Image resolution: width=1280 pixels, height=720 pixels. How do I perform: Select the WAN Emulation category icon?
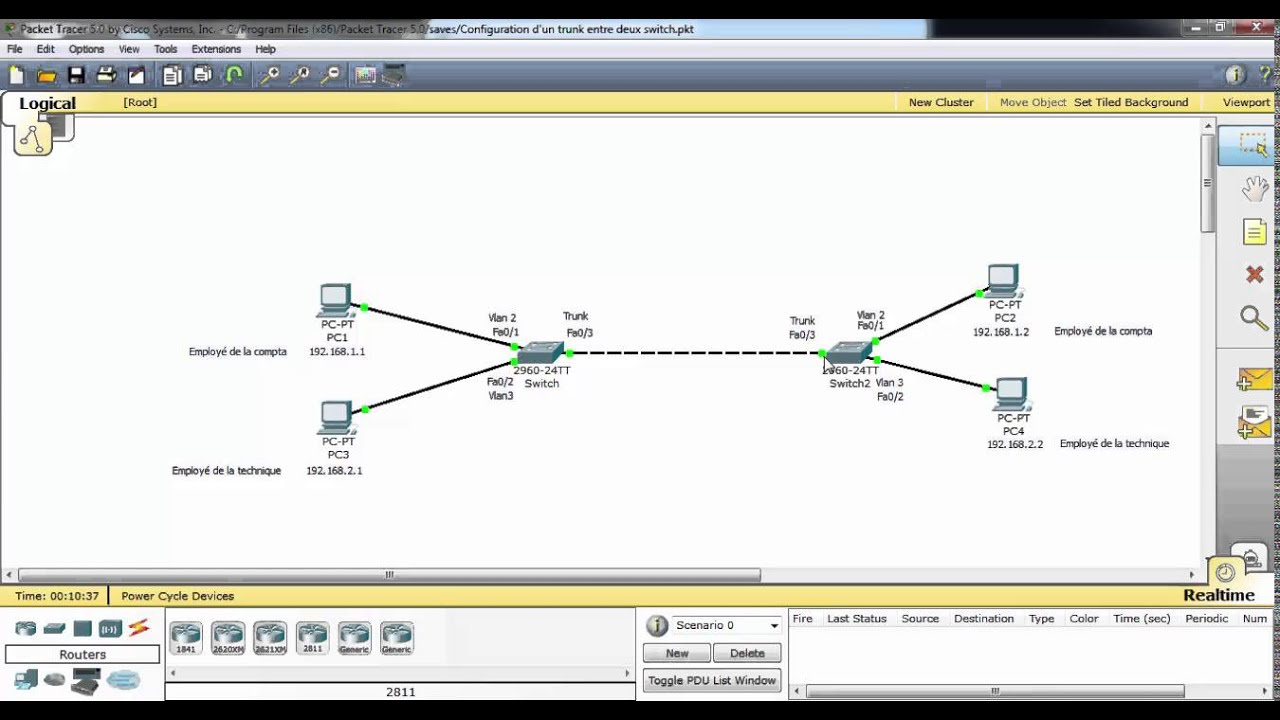[54, 680]
